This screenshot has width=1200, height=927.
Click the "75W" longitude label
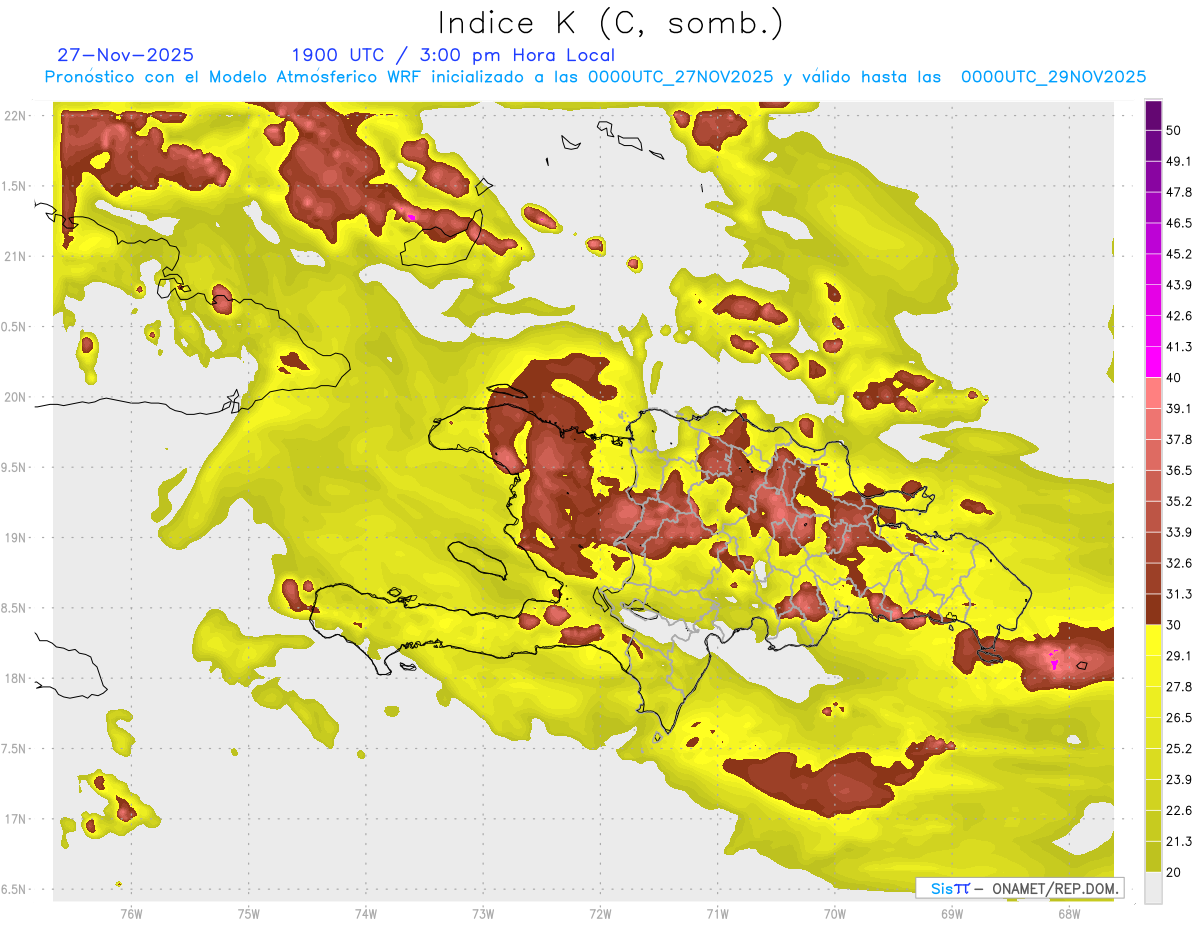click(249, 912)
